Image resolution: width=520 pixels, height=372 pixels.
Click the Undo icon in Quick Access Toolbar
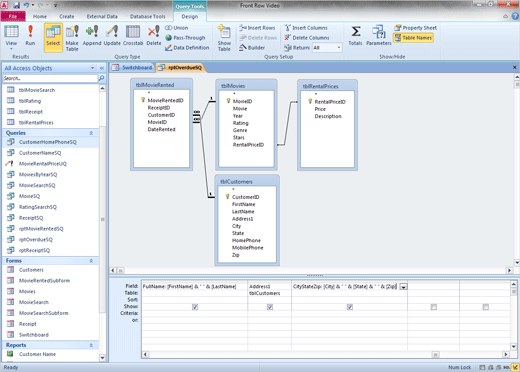coord(26,5)
